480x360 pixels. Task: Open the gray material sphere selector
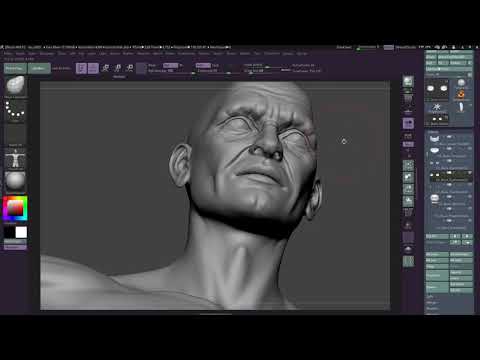click(x=15, y=182)
